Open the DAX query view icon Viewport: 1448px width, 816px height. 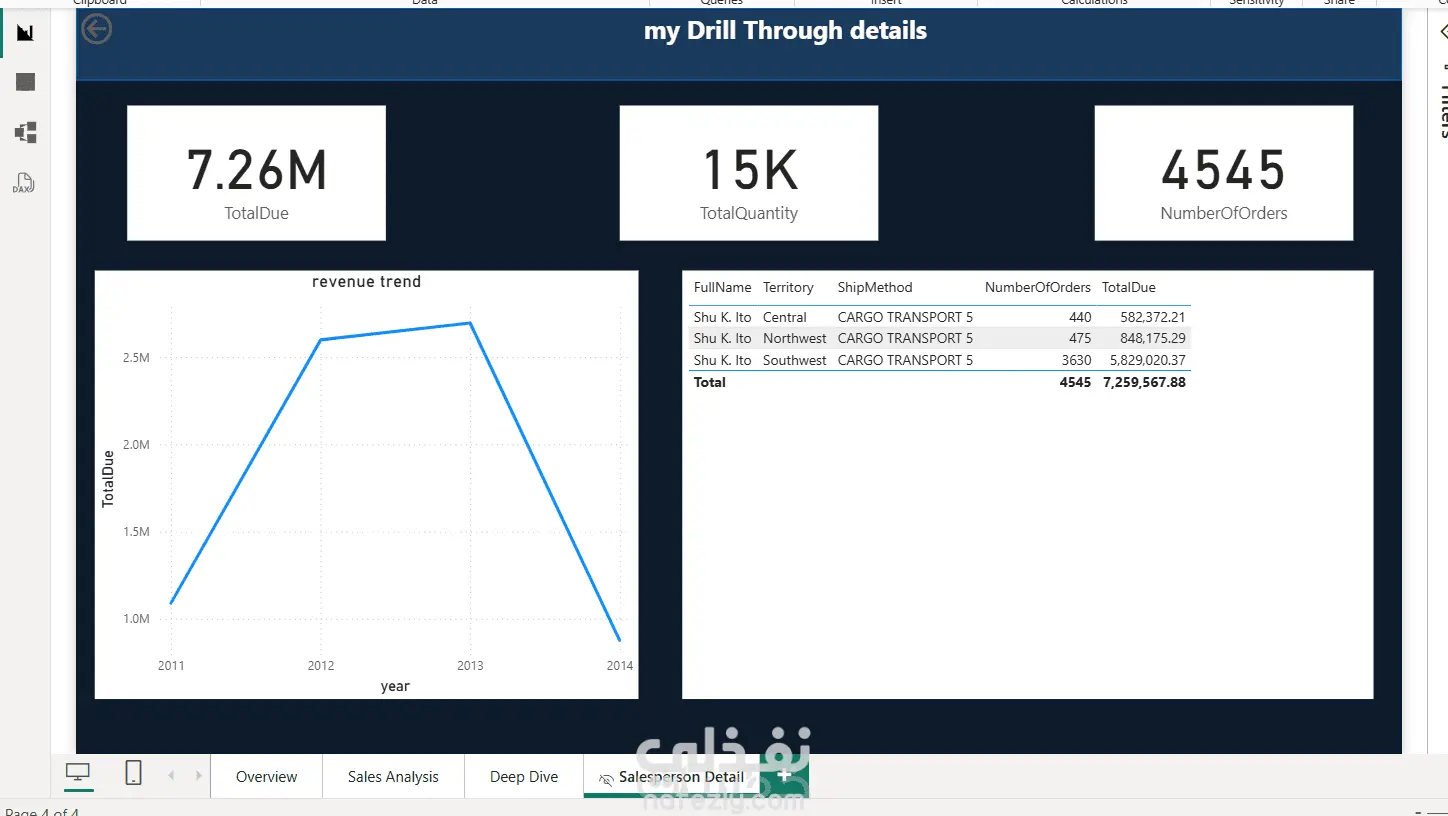23,183
